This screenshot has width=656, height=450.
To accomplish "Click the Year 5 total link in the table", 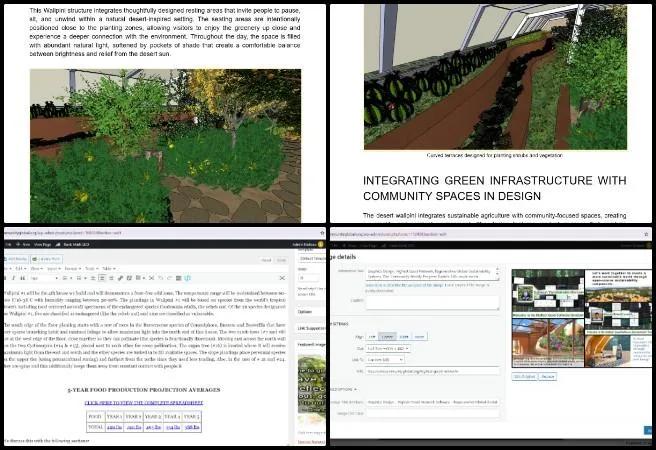I will coord(192,427).
